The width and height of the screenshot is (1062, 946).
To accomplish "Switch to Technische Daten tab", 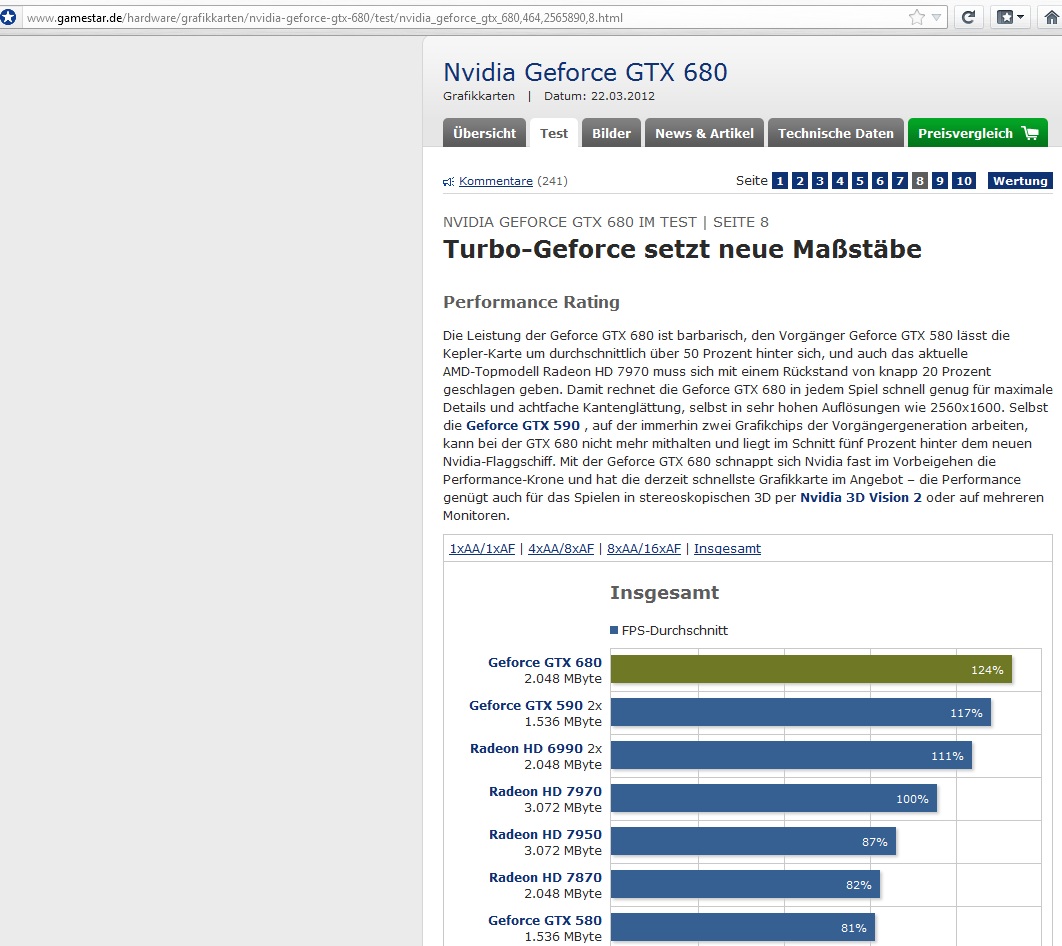I will pos(835,133).
